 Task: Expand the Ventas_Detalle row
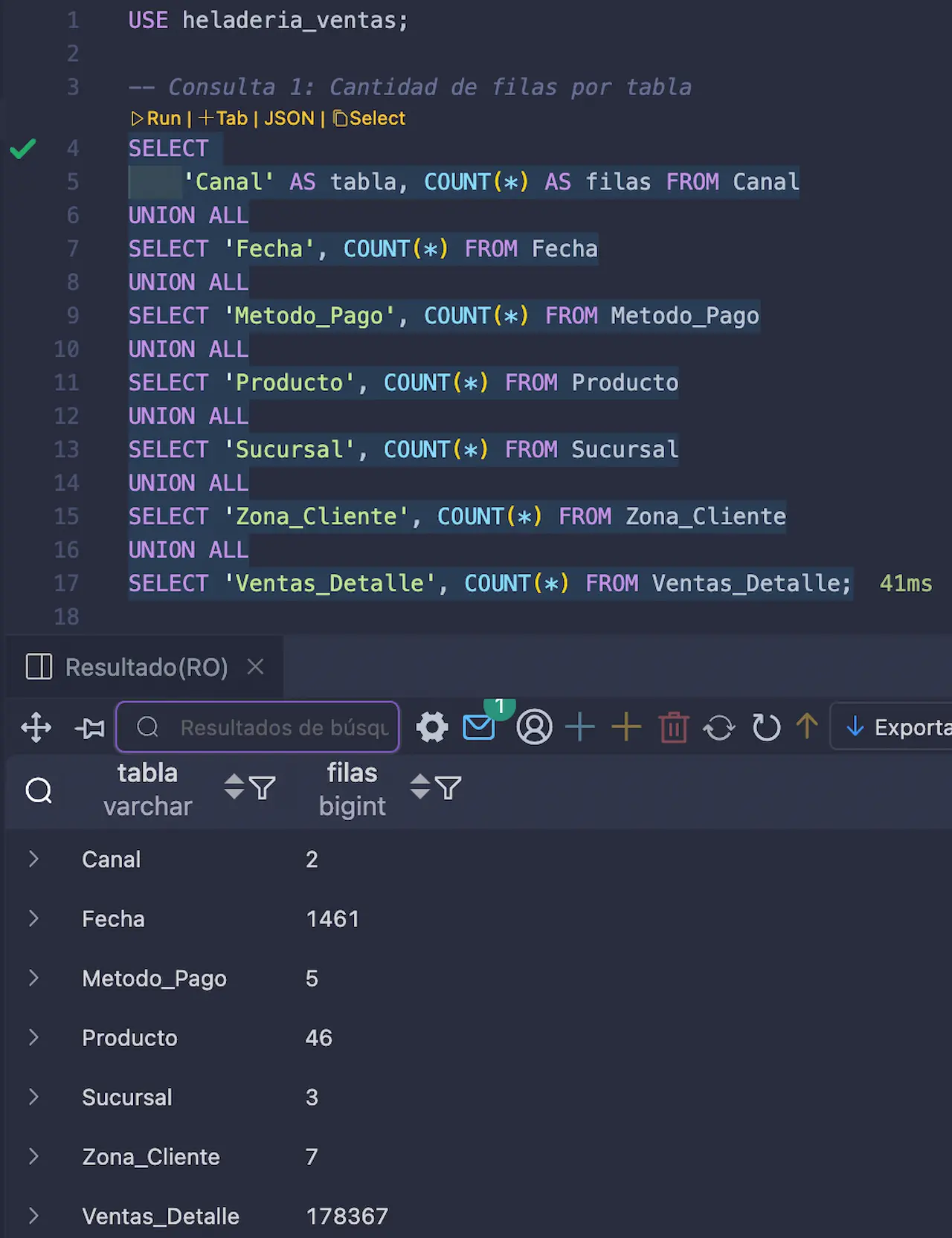[33, 1216]
